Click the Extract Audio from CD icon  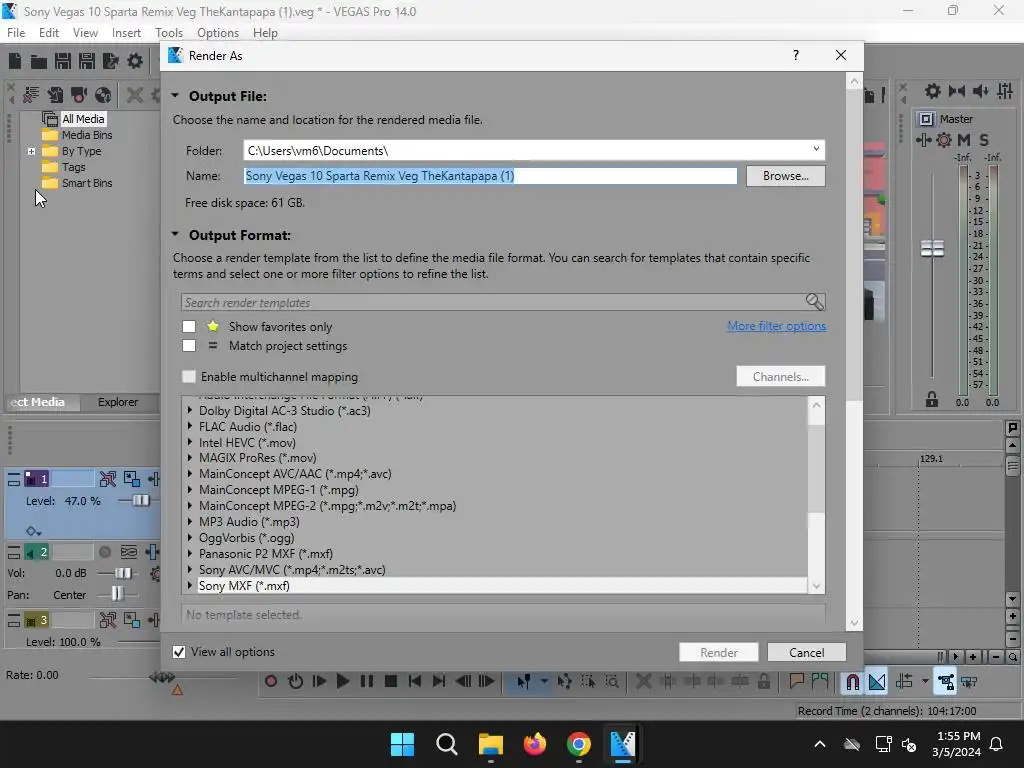(x=103, y=95)
